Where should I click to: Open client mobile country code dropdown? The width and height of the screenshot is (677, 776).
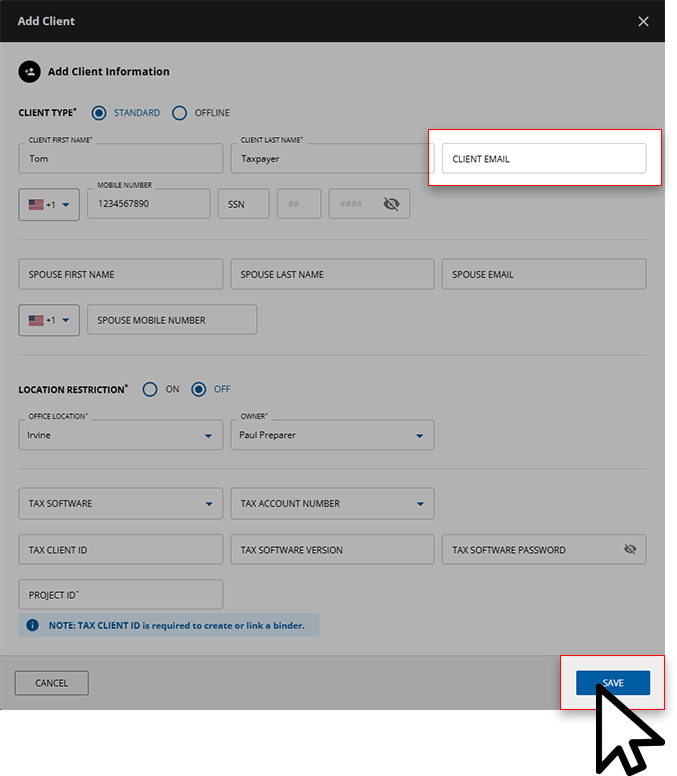tap(49, 204)
